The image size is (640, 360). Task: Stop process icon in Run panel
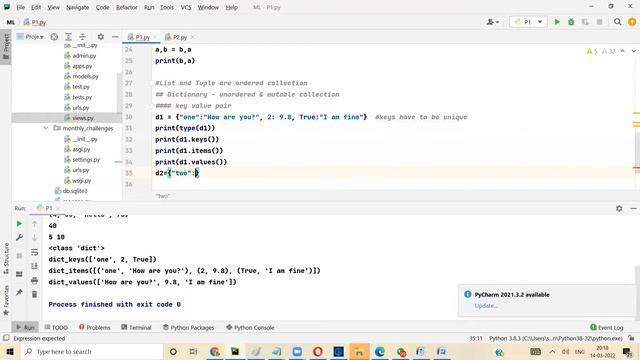click(19, 256)
